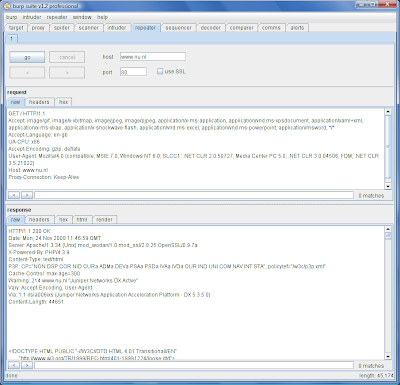Viewport: 400px width, 385px height.
Task: Click the UA-CPU: x86 header line
Action: [24, 142]
